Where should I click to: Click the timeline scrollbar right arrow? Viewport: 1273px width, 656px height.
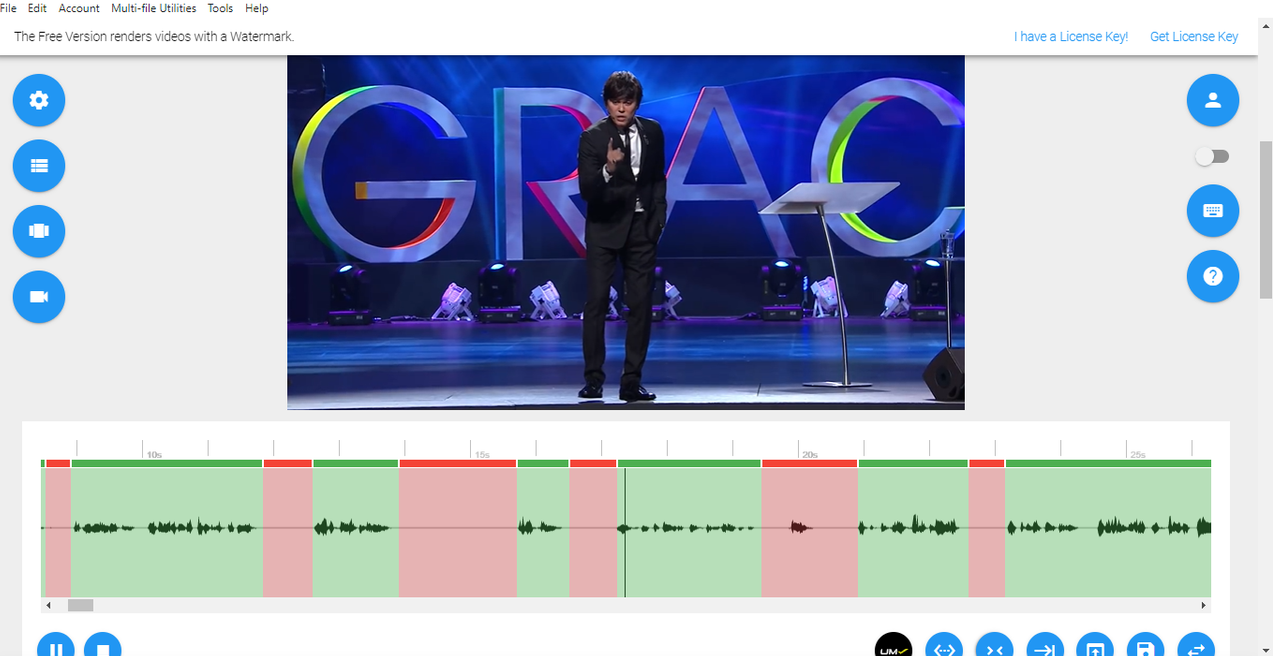[x=1204, y=605]
